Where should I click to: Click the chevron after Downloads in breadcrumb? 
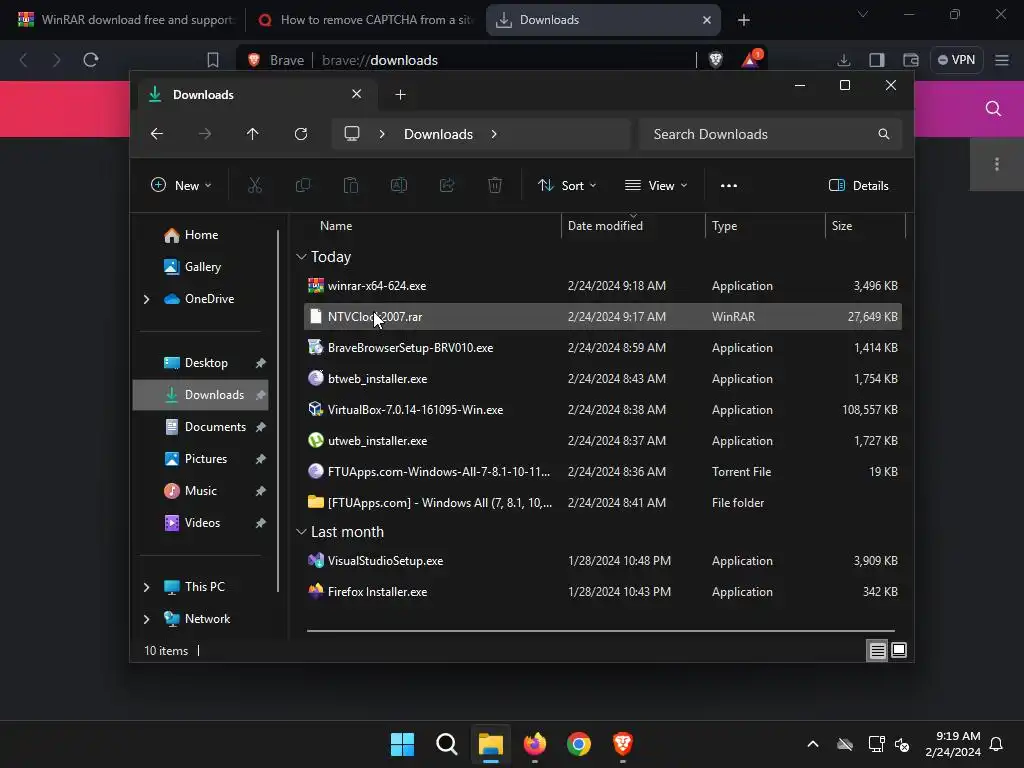[494, 134]
